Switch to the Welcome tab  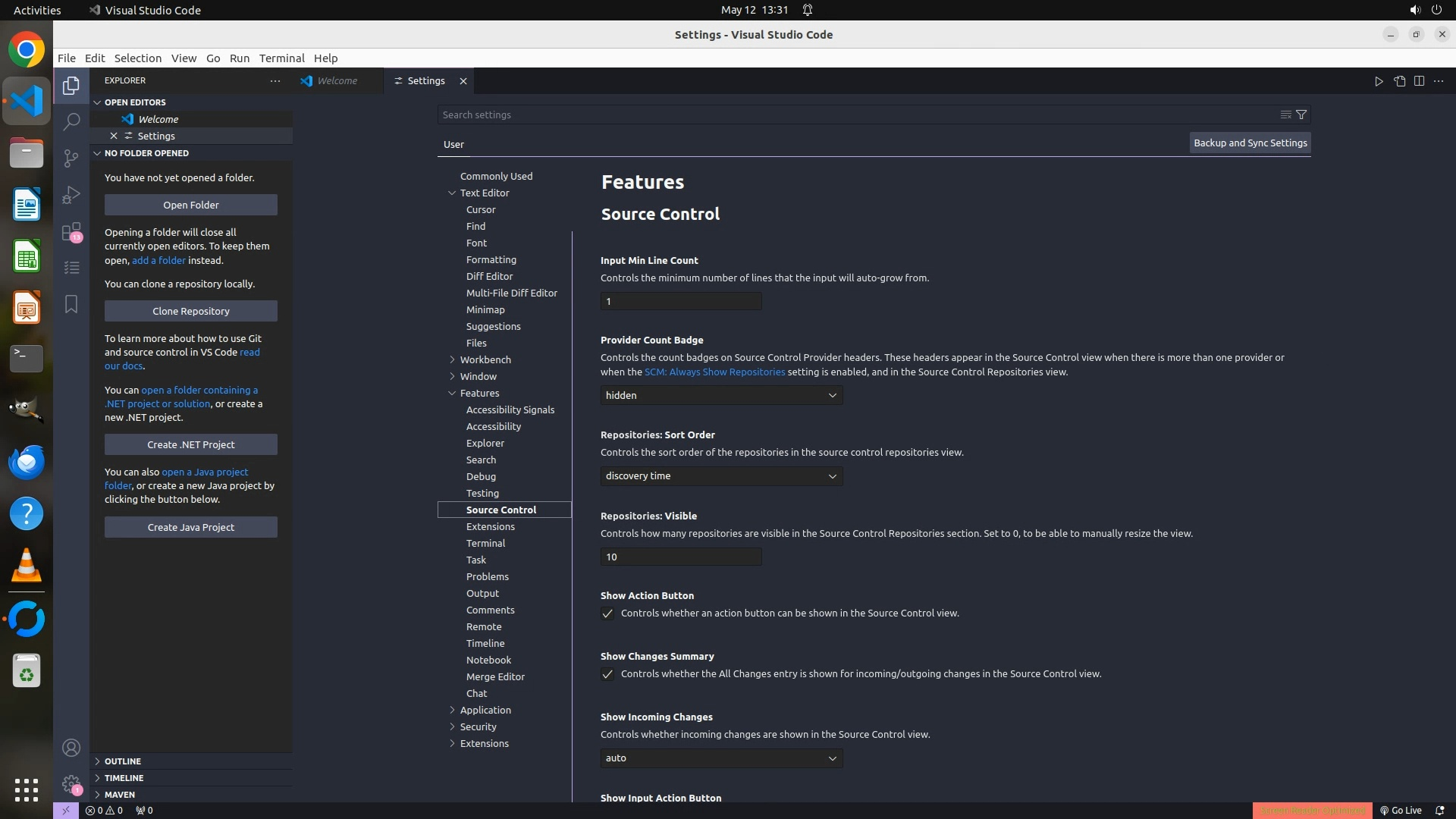(337, 80)
